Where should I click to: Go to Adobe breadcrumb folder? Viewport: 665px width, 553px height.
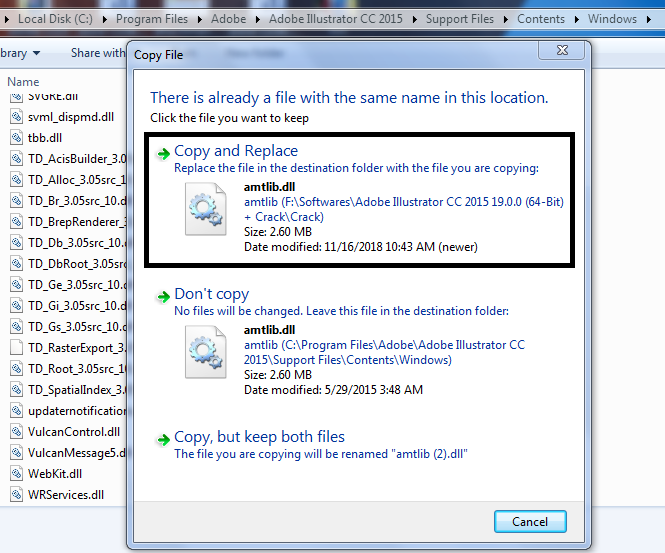pyautogui.click(x=229, y=19)
